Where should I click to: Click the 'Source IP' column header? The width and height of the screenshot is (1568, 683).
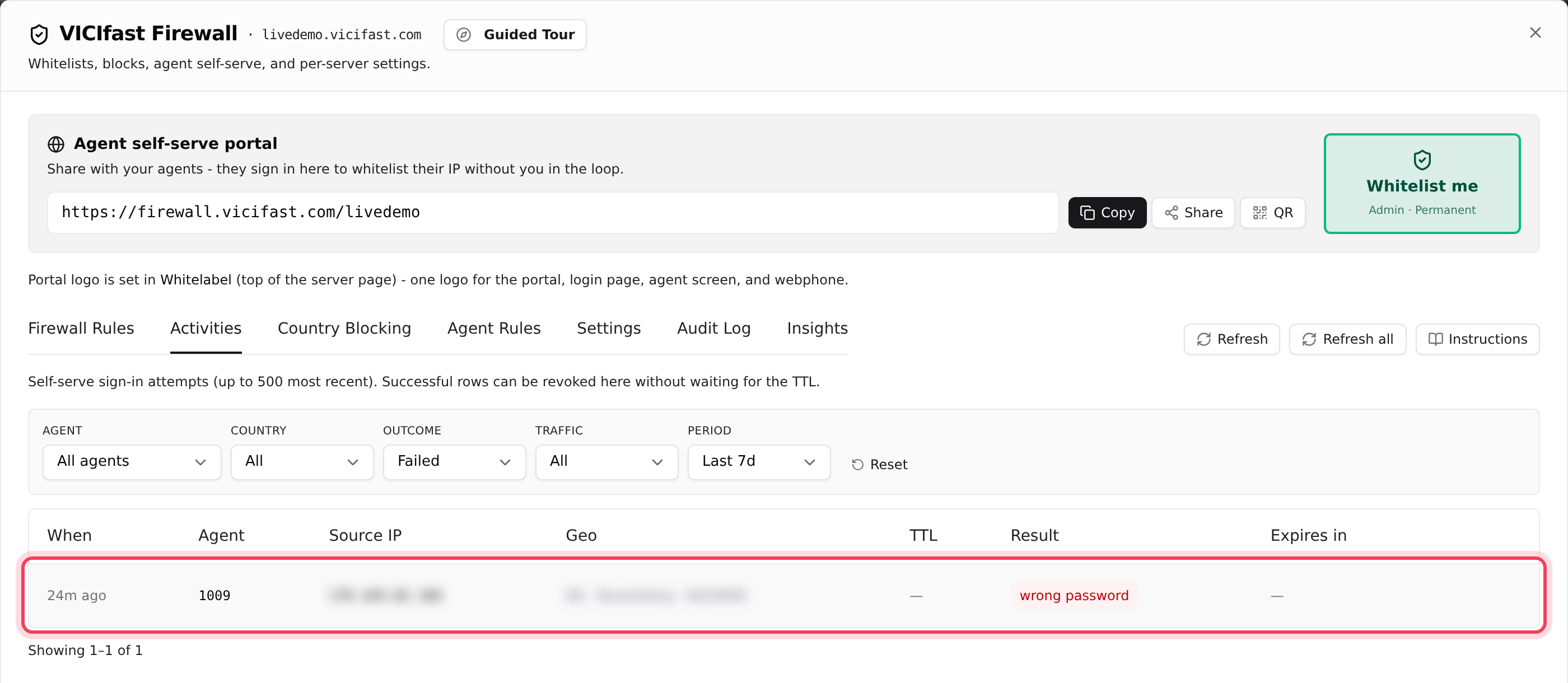tap(365, 536)
